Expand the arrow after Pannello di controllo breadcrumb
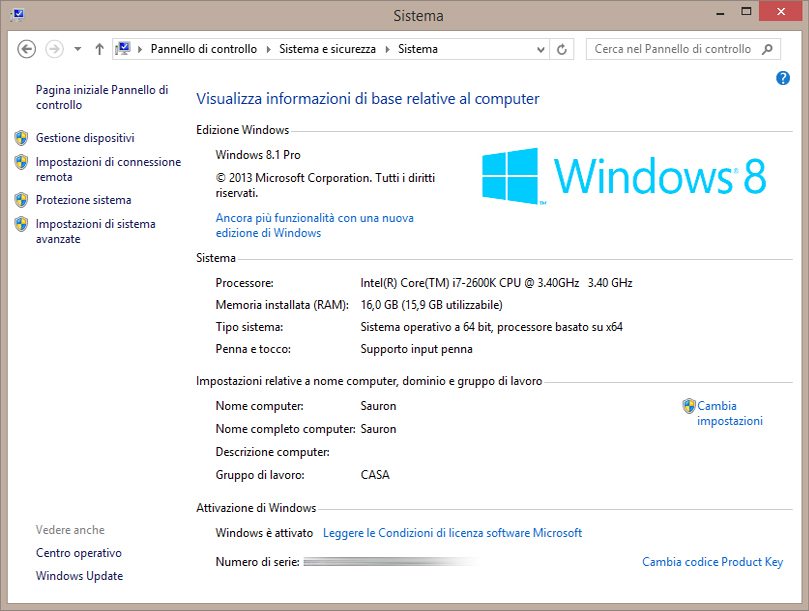The image size is (809, 611). [x=268, y=49]
